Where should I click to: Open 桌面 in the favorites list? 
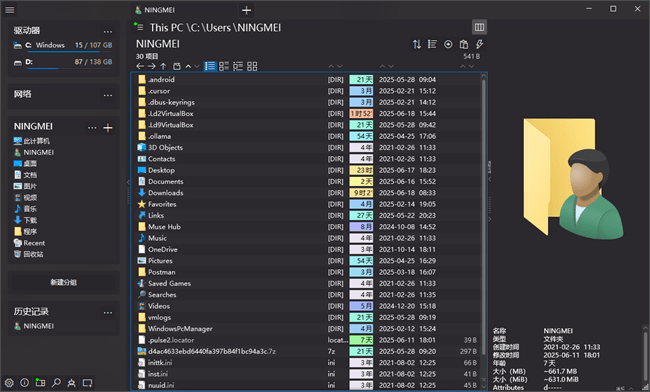[25, 163]
